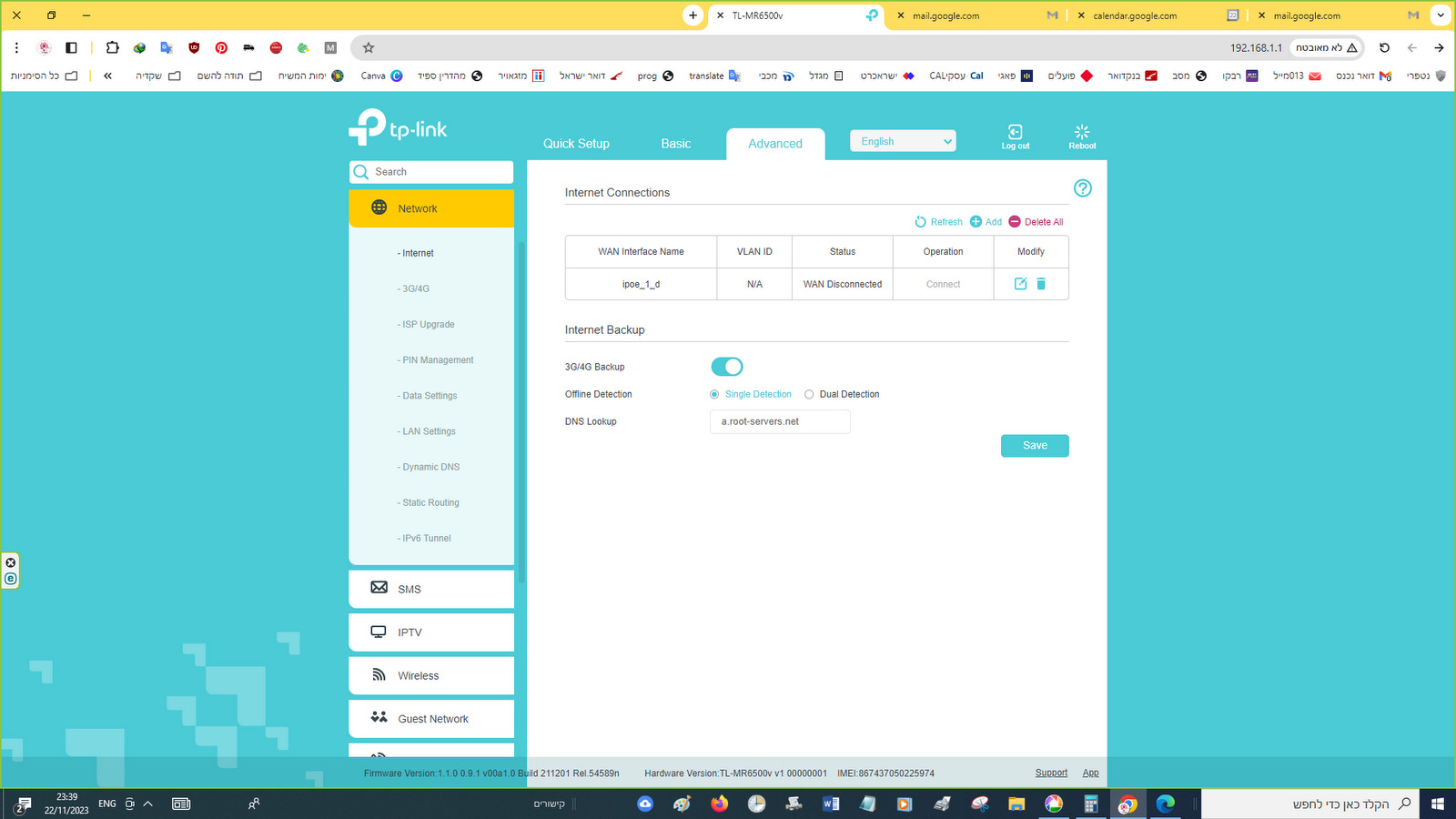Viewport: 1456px width, 819px height.
Task: Click the Log out icon
Action: coord(1016,132)
